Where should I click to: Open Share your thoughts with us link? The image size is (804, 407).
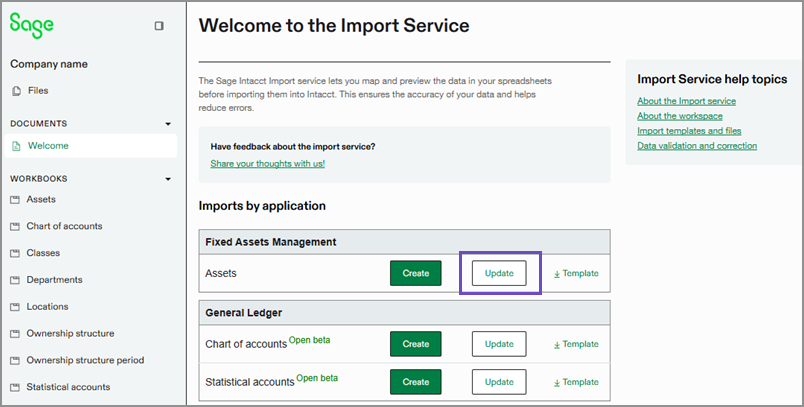point(267,163)
